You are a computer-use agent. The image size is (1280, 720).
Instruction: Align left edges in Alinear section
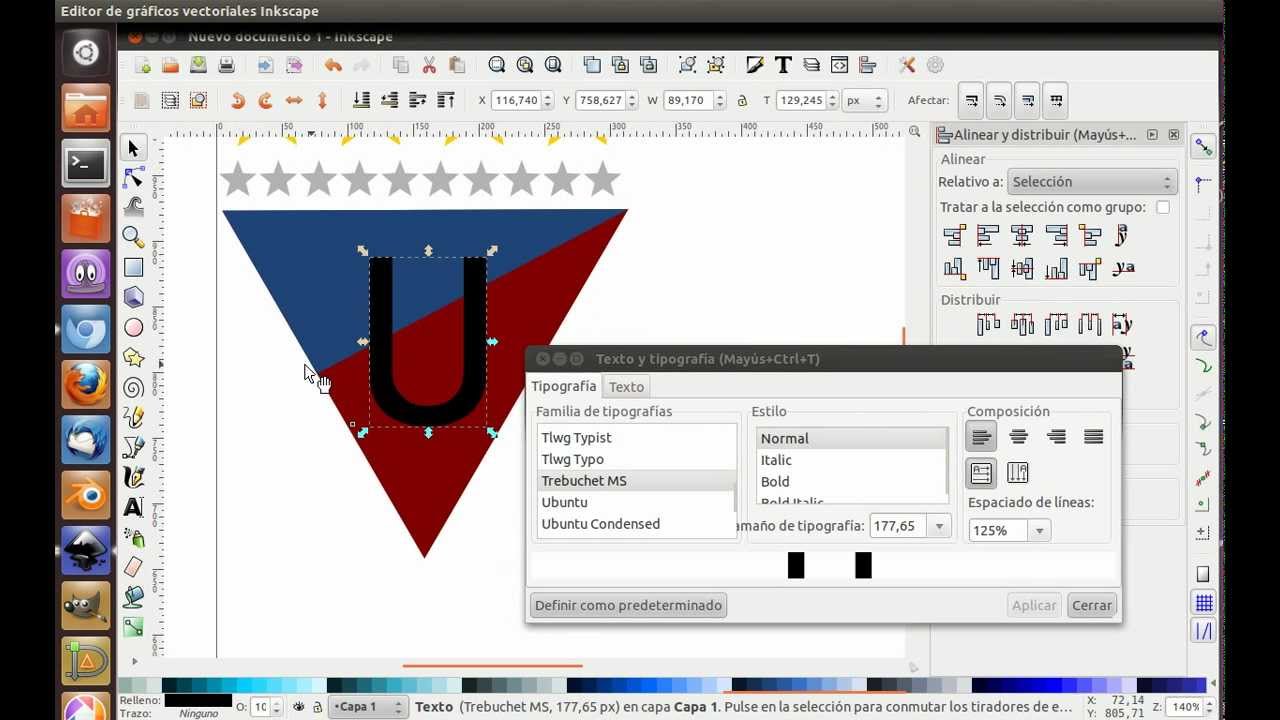point(988,236)
